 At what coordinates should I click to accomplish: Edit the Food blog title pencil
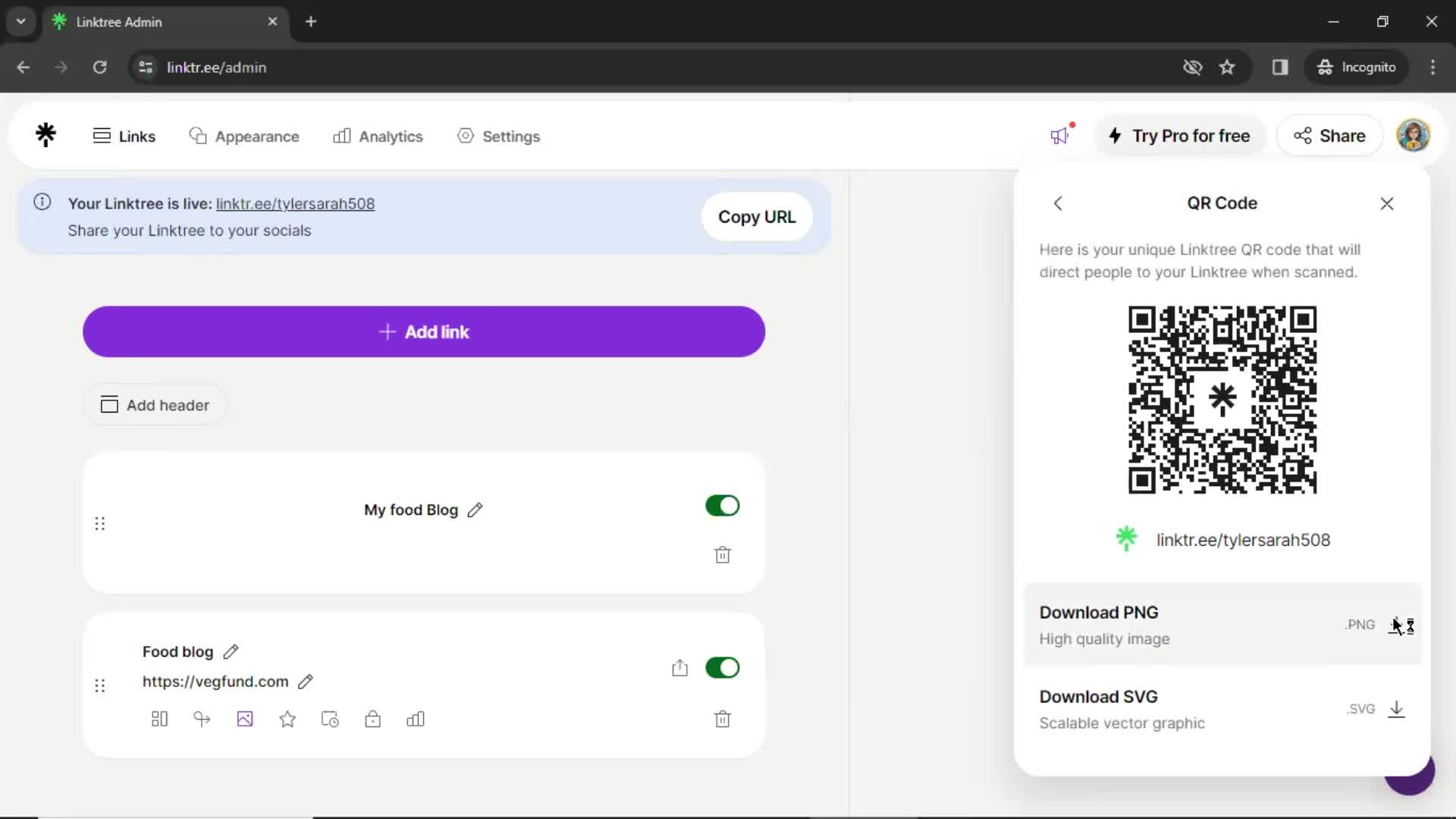click(231, 651)
